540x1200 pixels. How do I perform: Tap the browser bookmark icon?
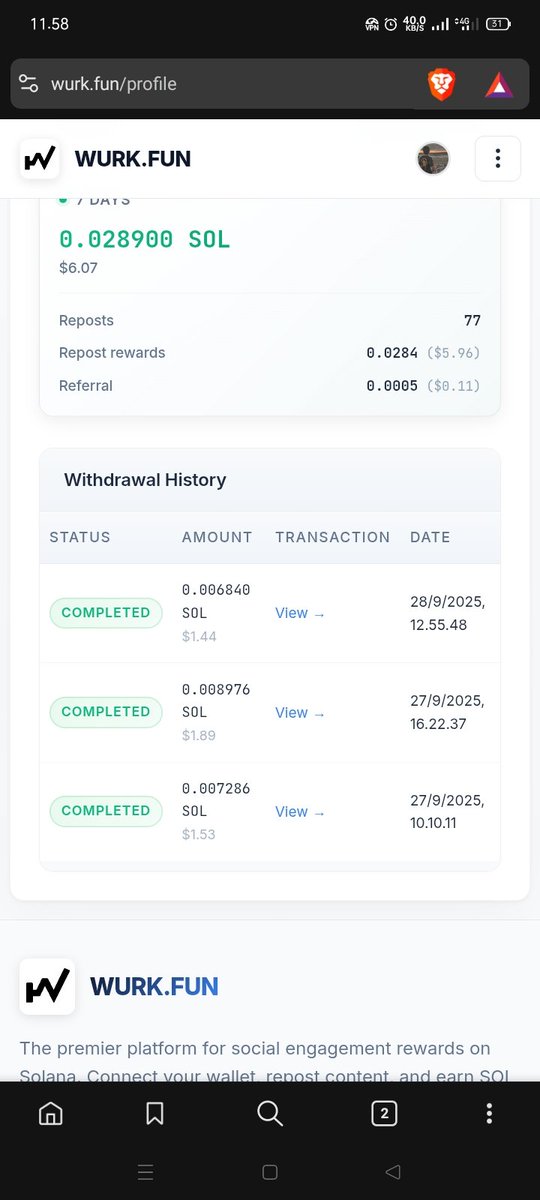[155, 1113]
